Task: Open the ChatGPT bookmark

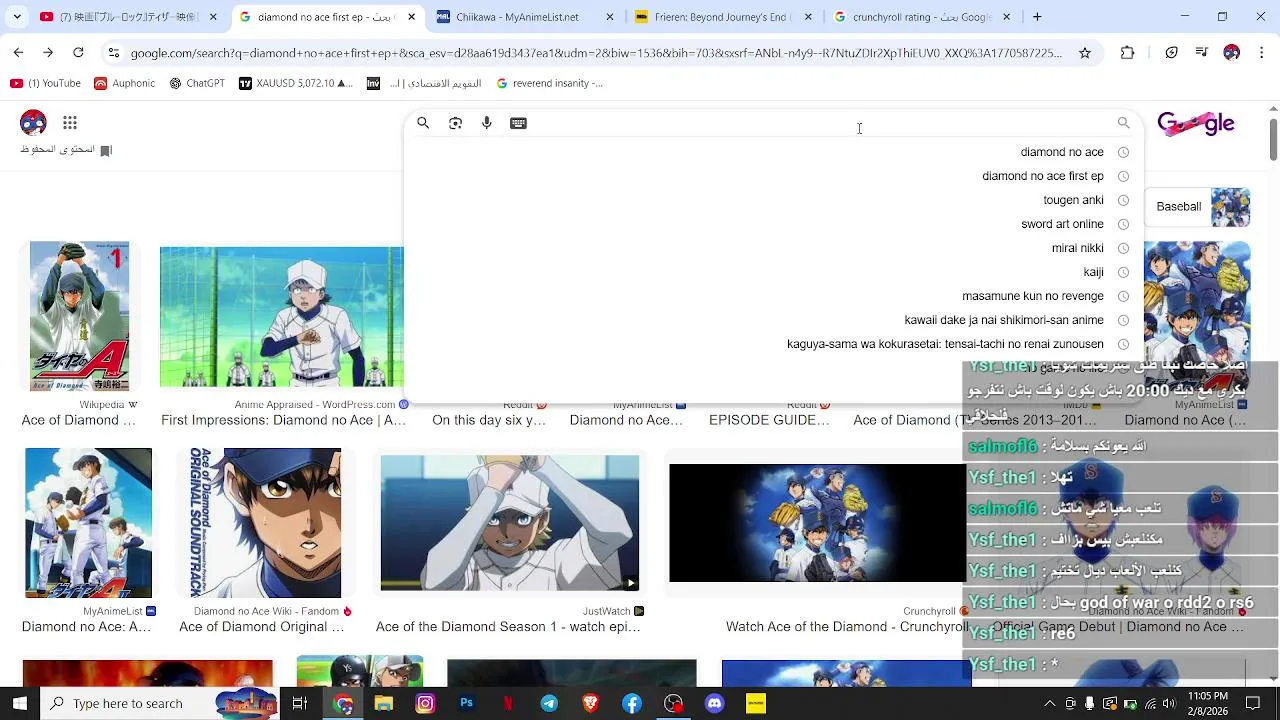Action: 197,84
